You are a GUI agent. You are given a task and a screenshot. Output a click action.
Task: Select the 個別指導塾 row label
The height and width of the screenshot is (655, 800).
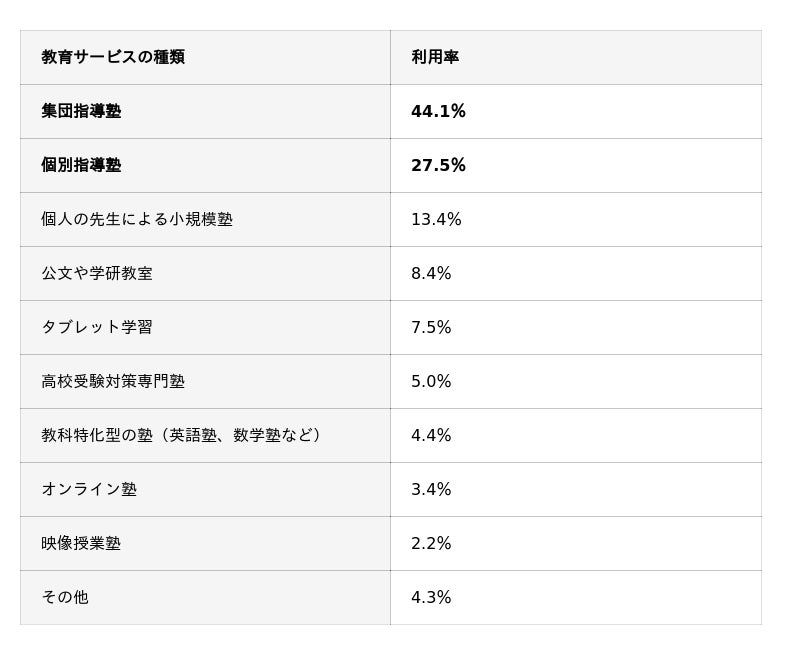click(x=81, y=165)
